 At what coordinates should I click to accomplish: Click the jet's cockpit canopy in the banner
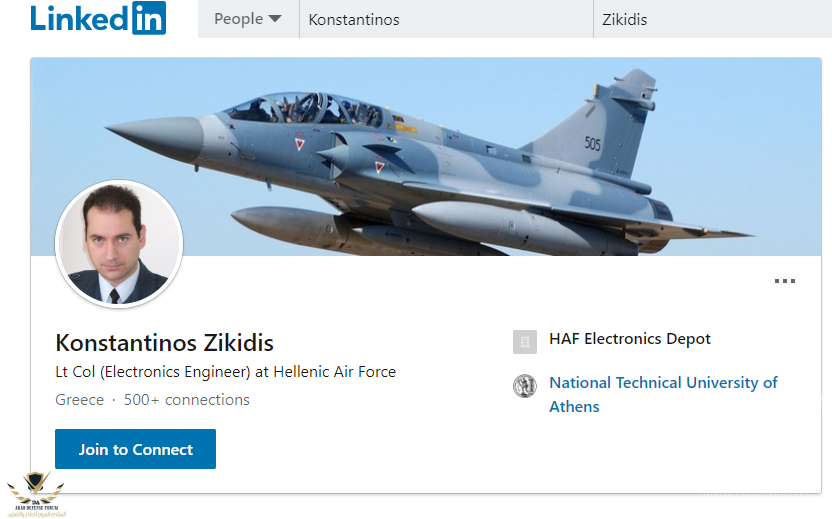tap(305, 108)
